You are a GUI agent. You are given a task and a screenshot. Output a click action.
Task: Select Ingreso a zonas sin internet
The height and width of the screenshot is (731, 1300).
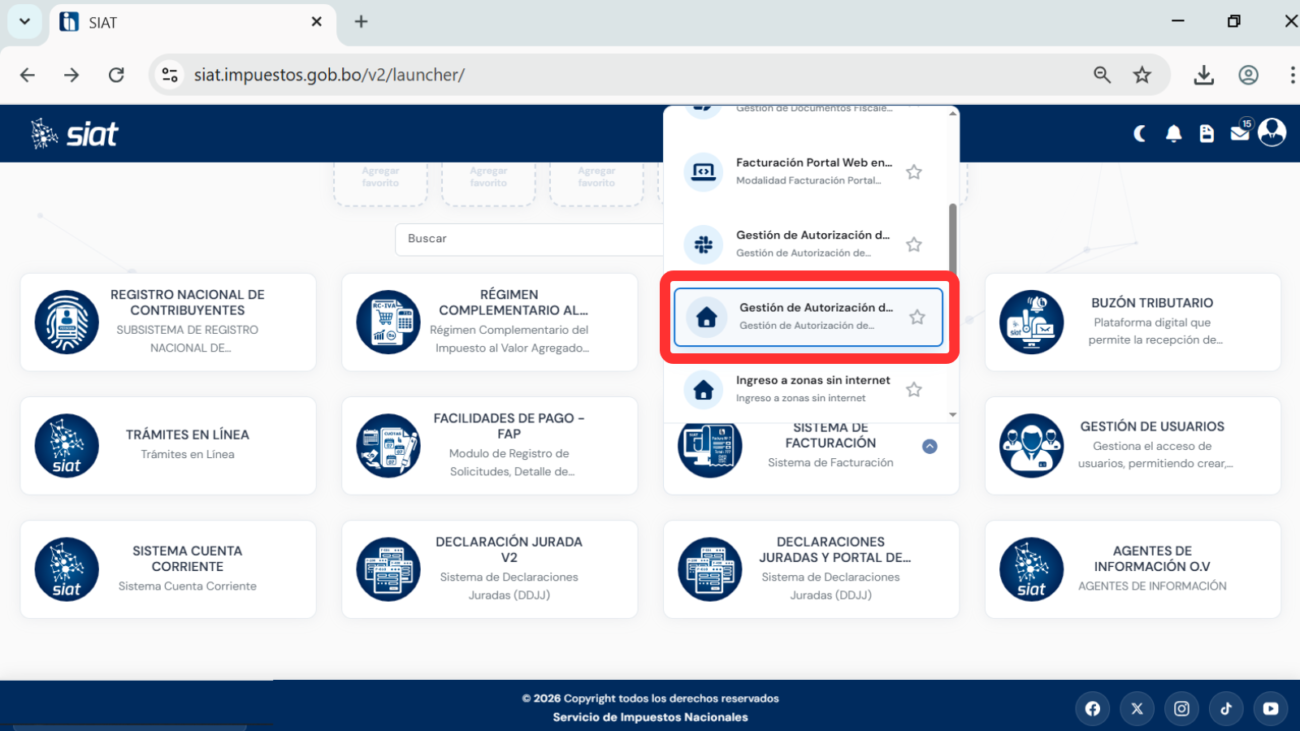798,388
